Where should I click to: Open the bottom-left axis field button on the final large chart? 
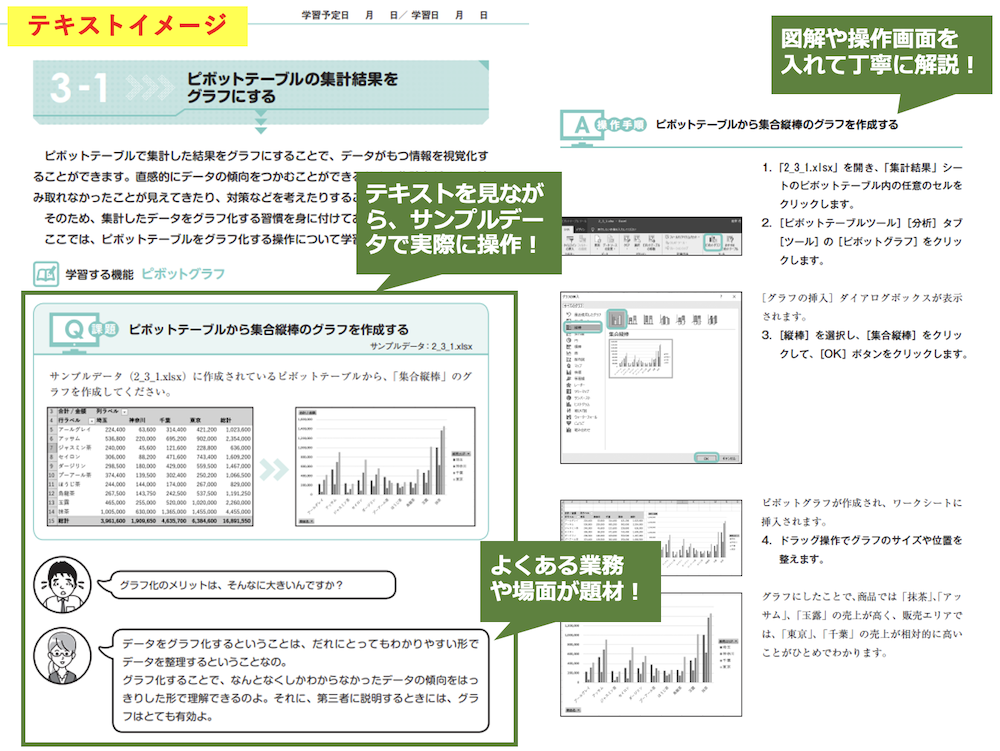[x=573, y=710]
